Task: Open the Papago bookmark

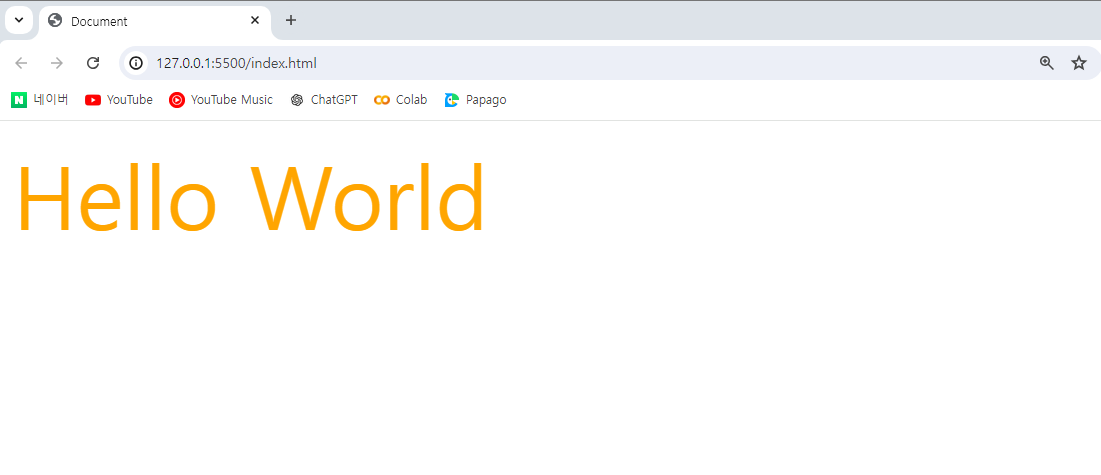Action: click(476, 100)
